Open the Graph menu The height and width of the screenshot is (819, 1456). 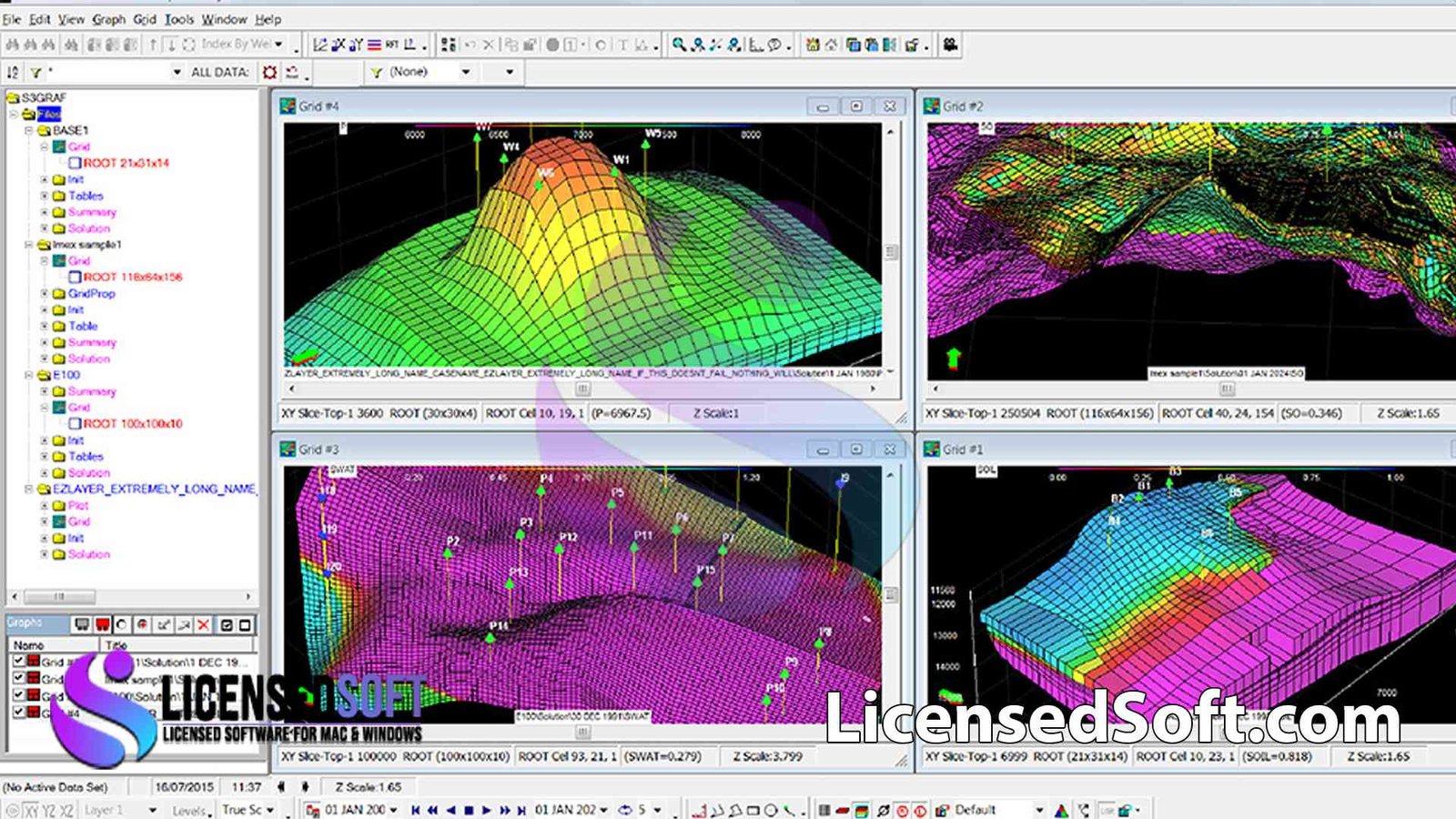click(108, 19)
